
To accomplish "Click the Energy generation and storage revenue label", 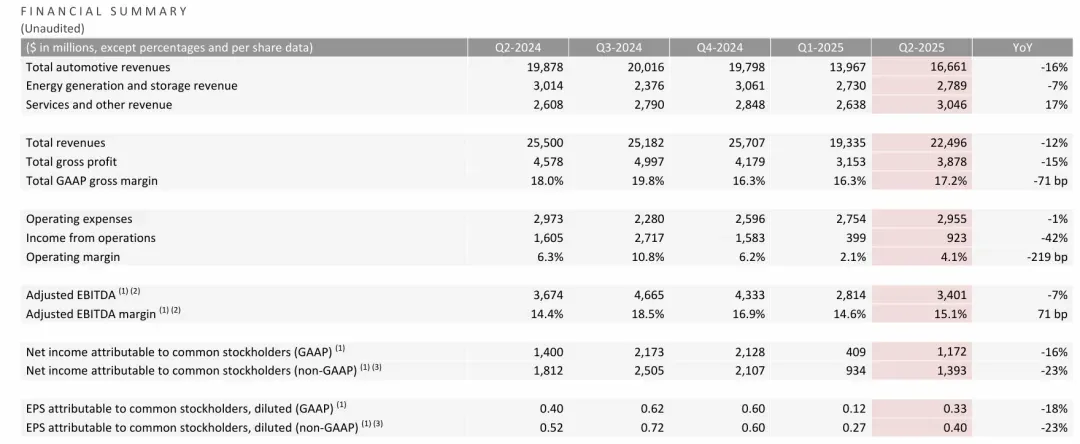I will click(132, 86).
